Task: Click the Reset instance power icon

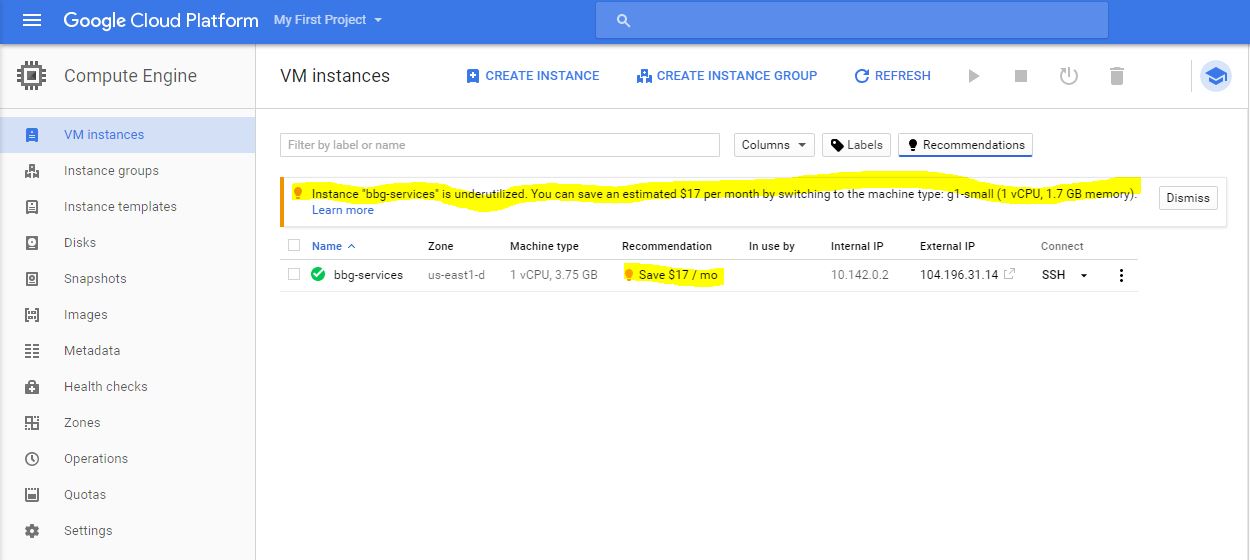Action: point(1069,76)
